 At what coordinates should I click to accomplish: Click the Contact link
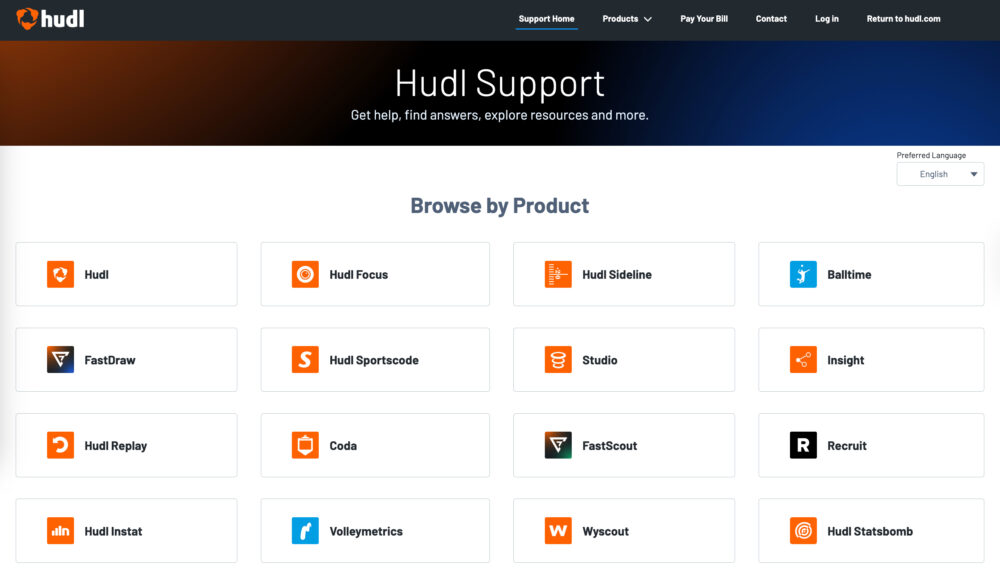[771, 19]
